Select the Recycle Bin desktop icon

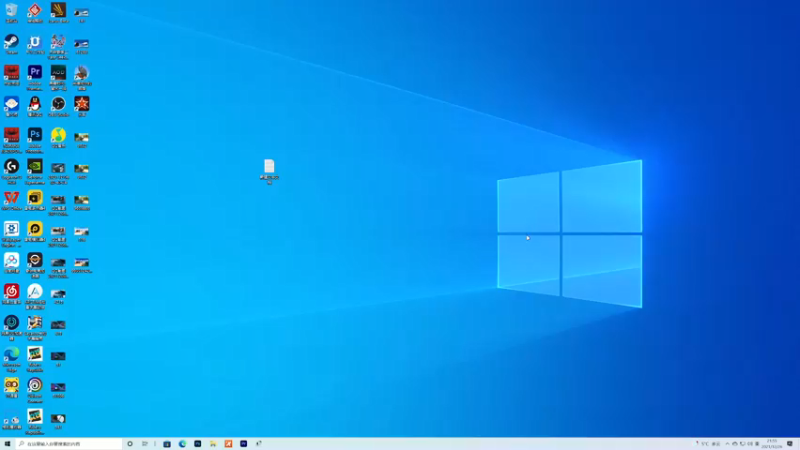click(11, 13)
